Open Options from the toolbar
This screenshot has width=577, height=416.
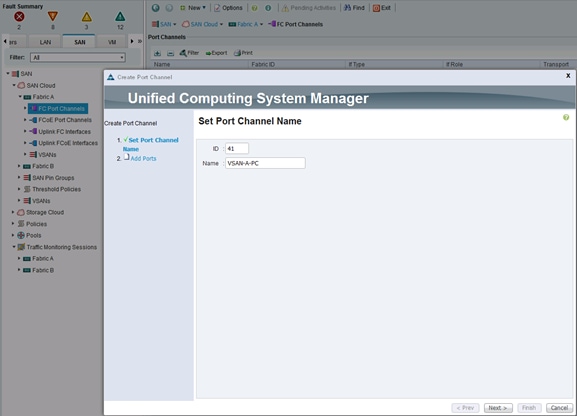click(228, 8)
